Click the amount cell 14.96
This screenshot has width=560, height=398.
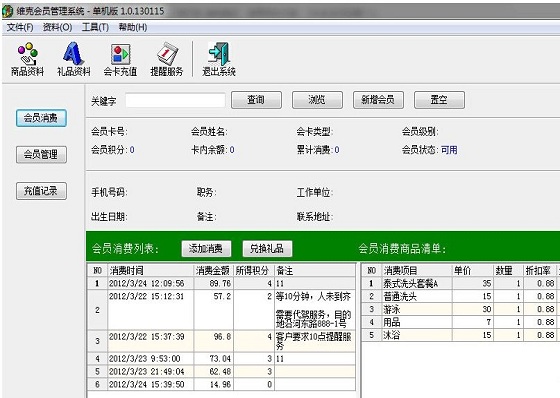coord(213,384)
